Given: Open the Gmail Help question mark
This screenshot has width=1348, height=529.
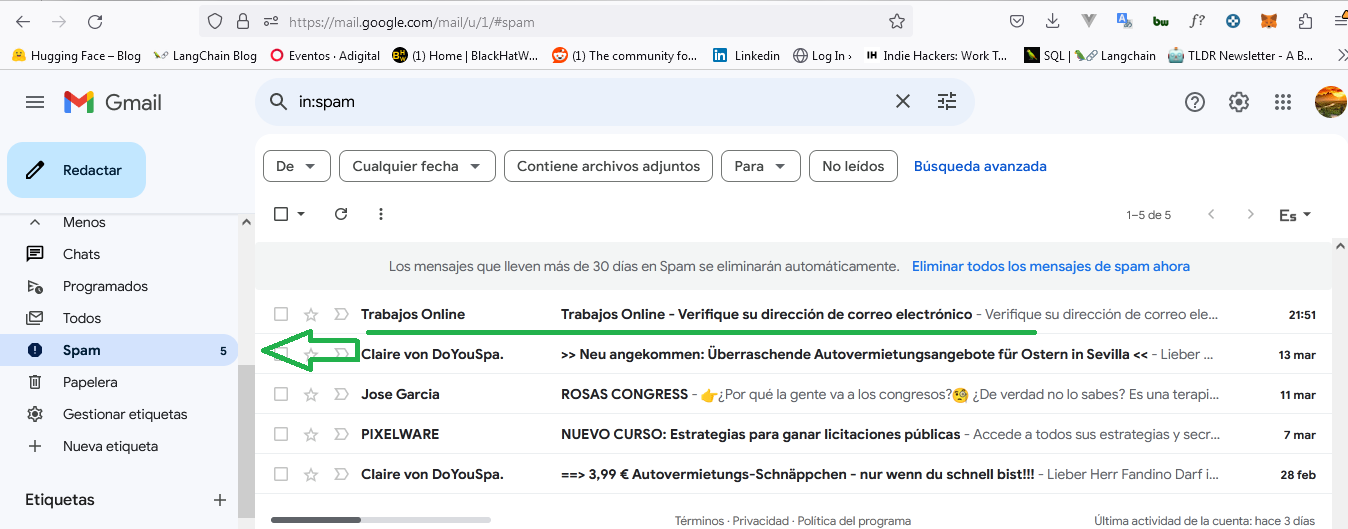Looking at the screenshot, I should pos(1194,102).
